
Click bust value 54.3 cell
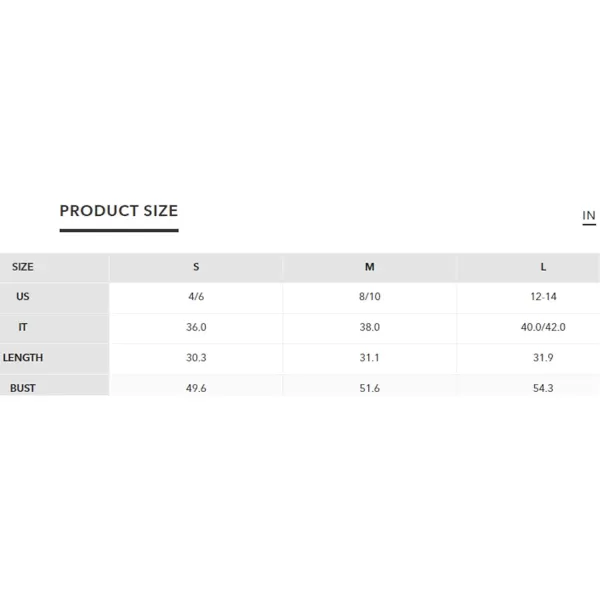543,388
